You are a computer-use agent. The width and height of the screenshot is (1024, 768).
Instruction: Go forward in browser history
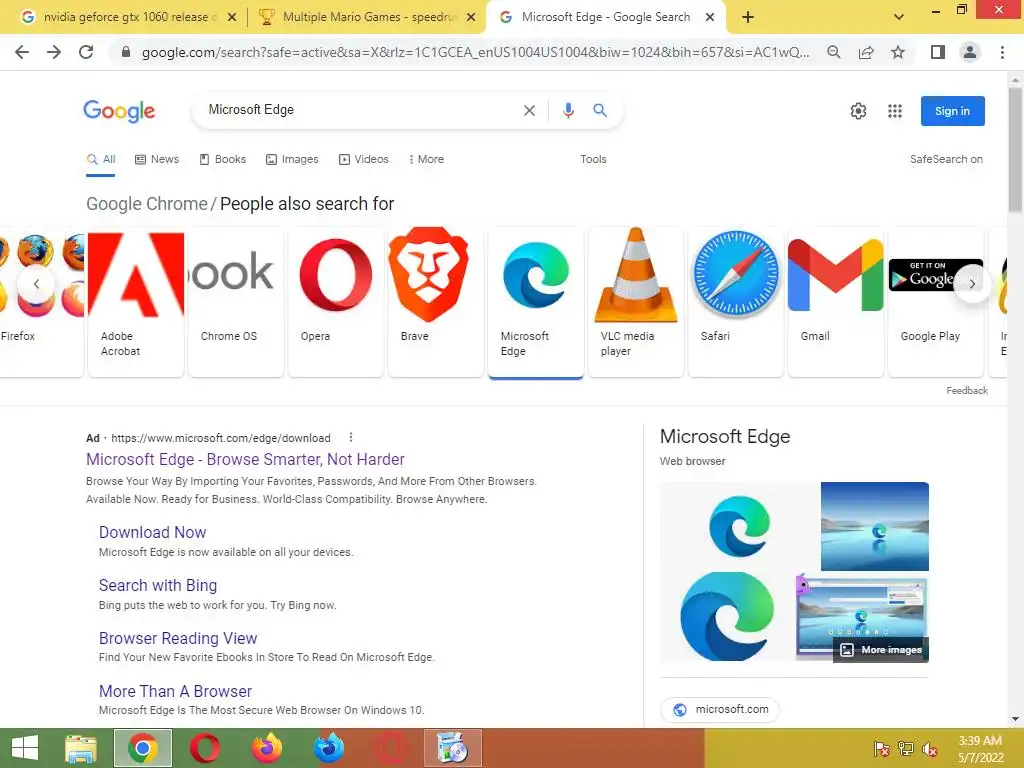(x=54, y=52)
